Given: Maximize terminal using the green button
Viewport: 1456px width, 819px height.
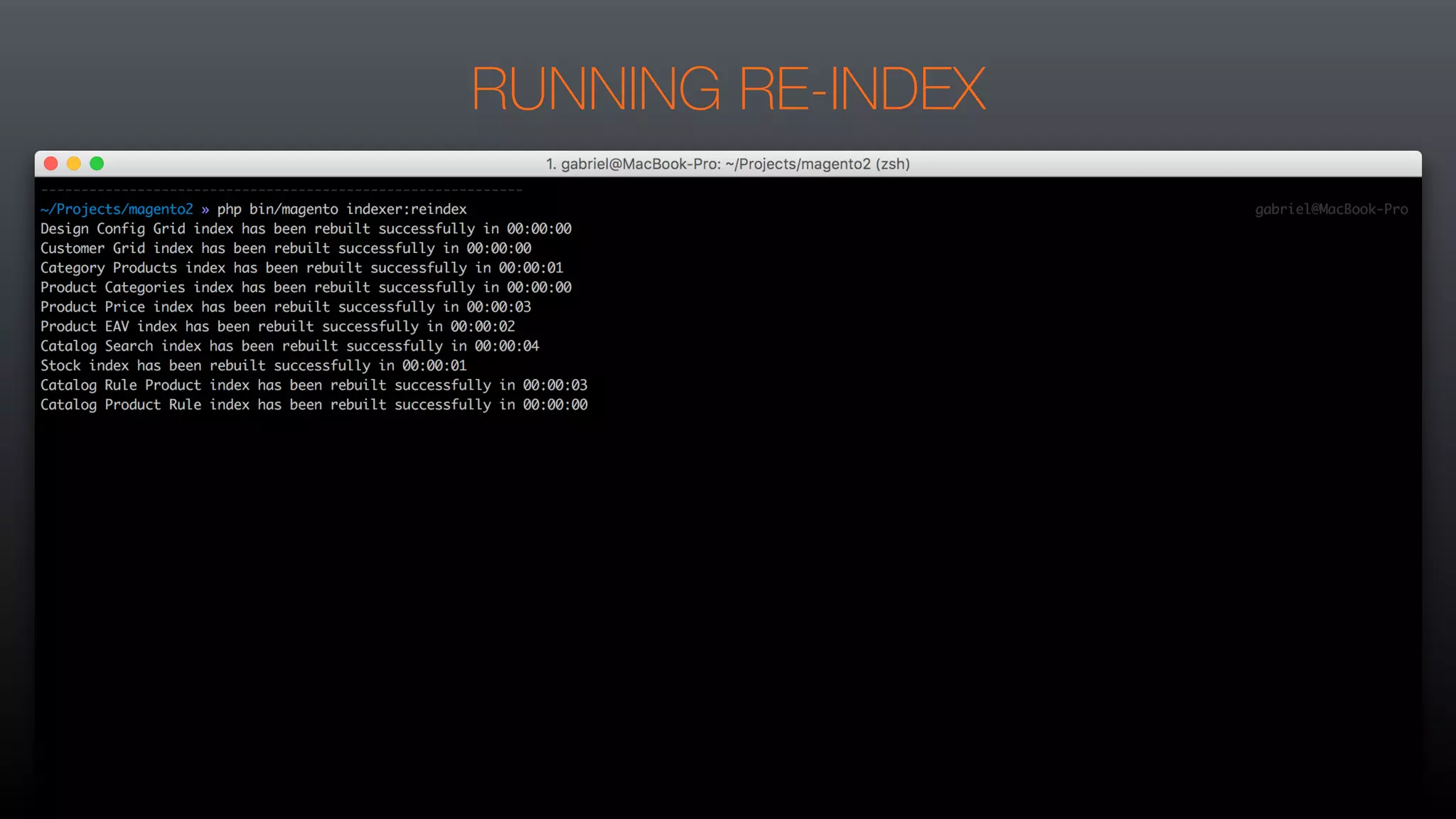Looking at the screenshot, I should coord(97,164).
